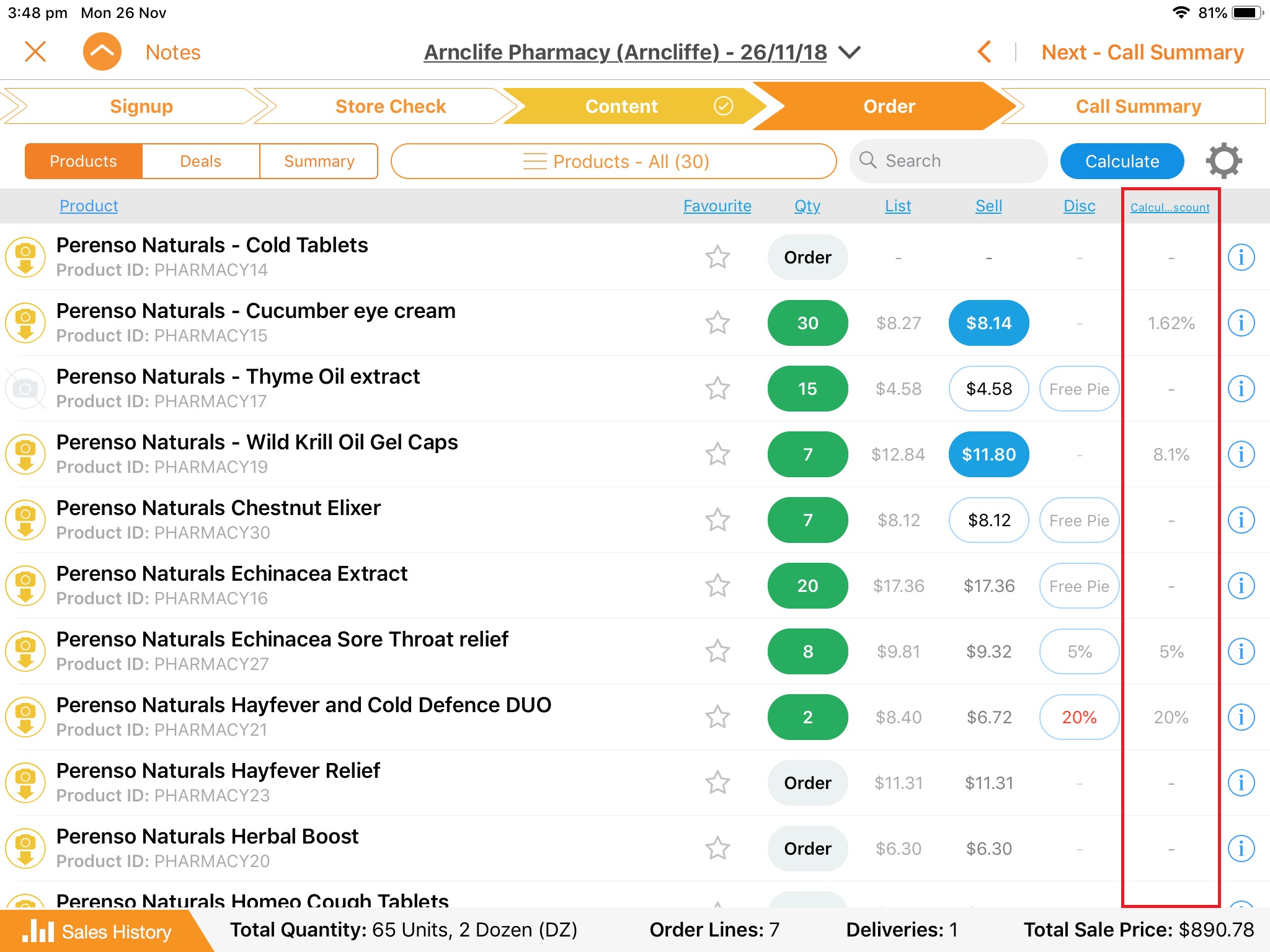Open the Products - All (30) filter
Viewport: 1270px width, 952px height.
coord(614,161)
